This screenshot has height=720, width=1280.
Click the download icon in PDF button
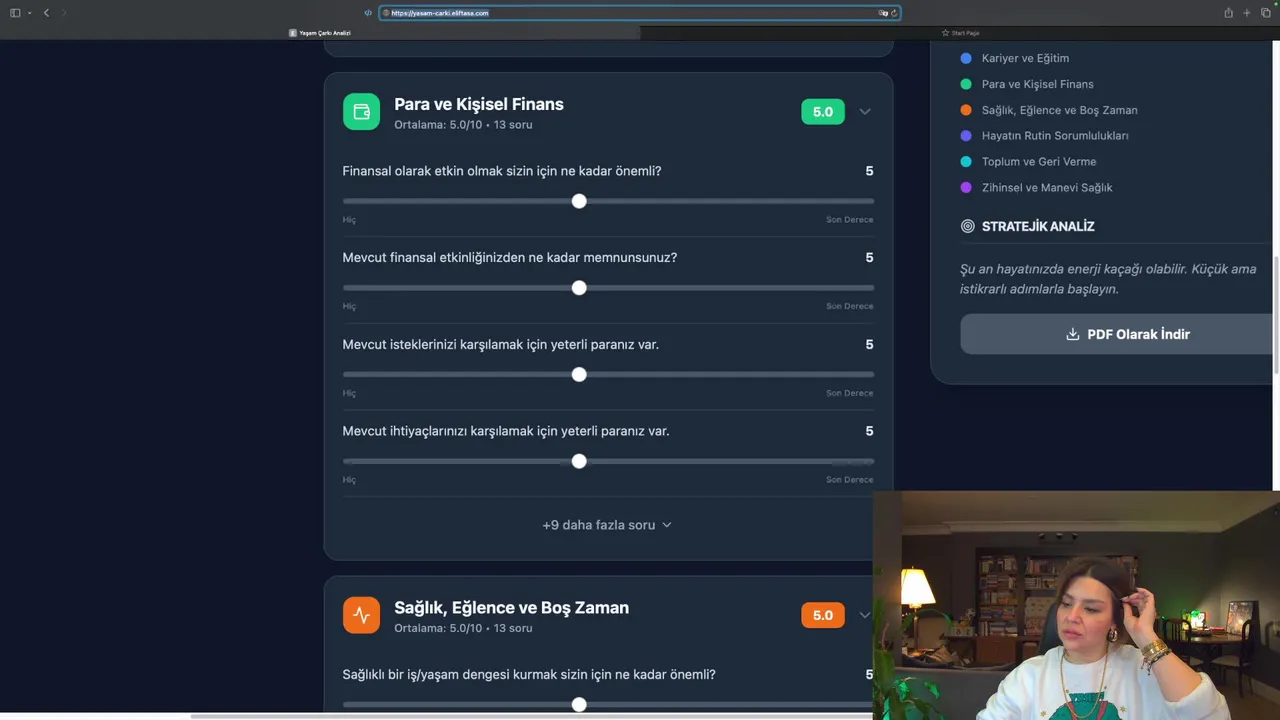1073,334
